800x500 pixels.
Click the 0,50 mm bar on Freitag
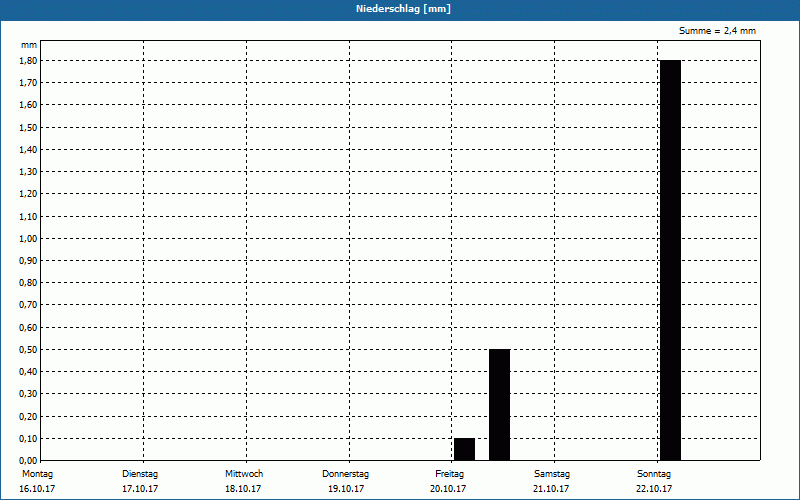click(499, 405)
